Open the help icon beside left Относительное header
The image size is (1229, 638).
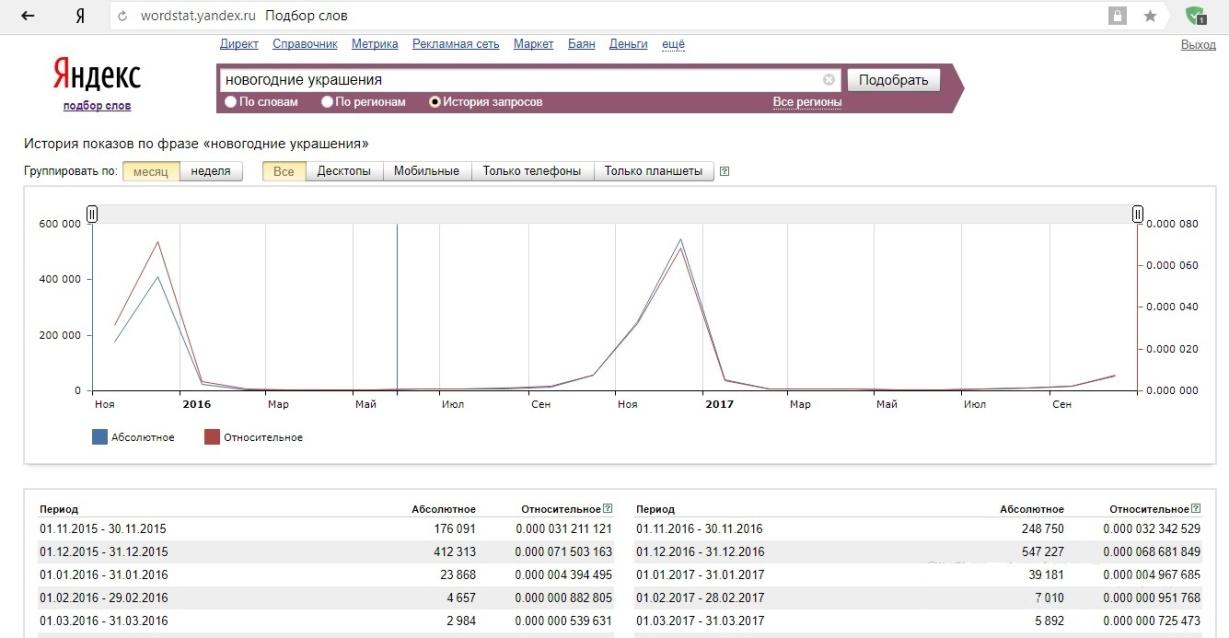(607, 509)
